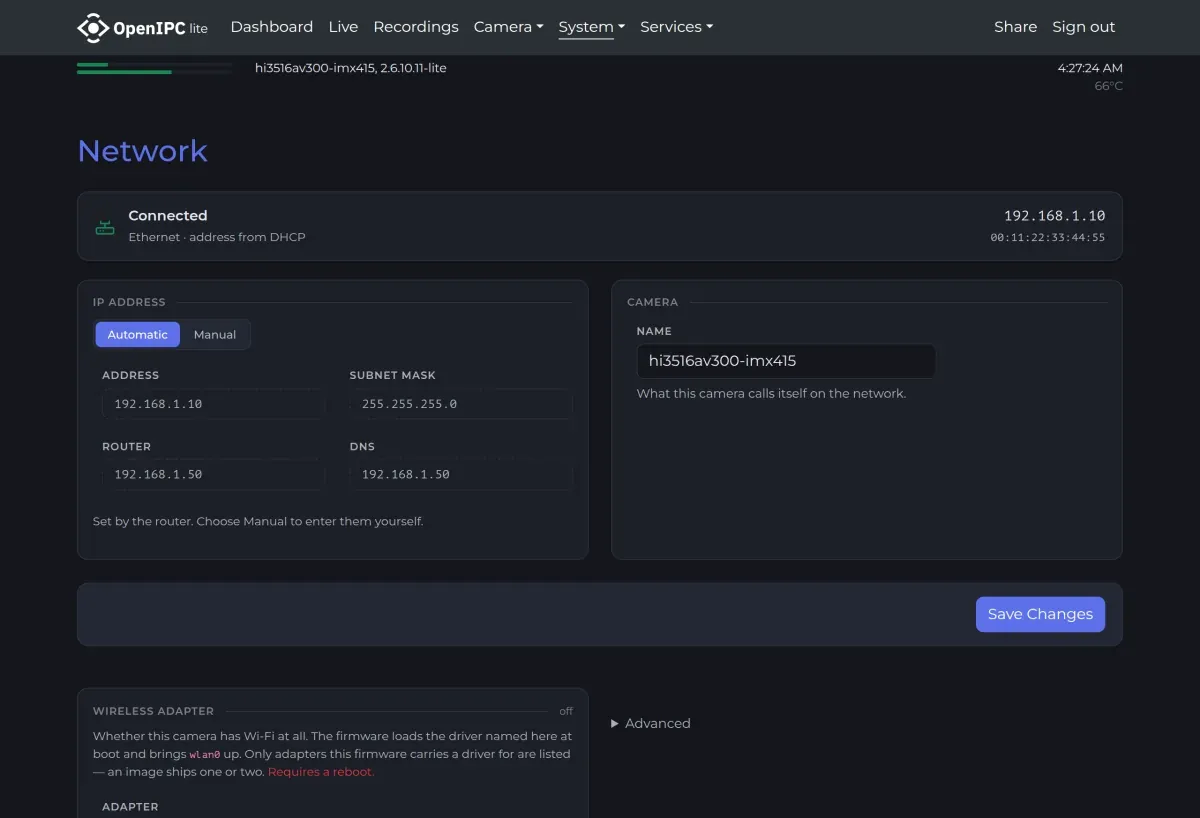Click the Router field

click(214, 474)
